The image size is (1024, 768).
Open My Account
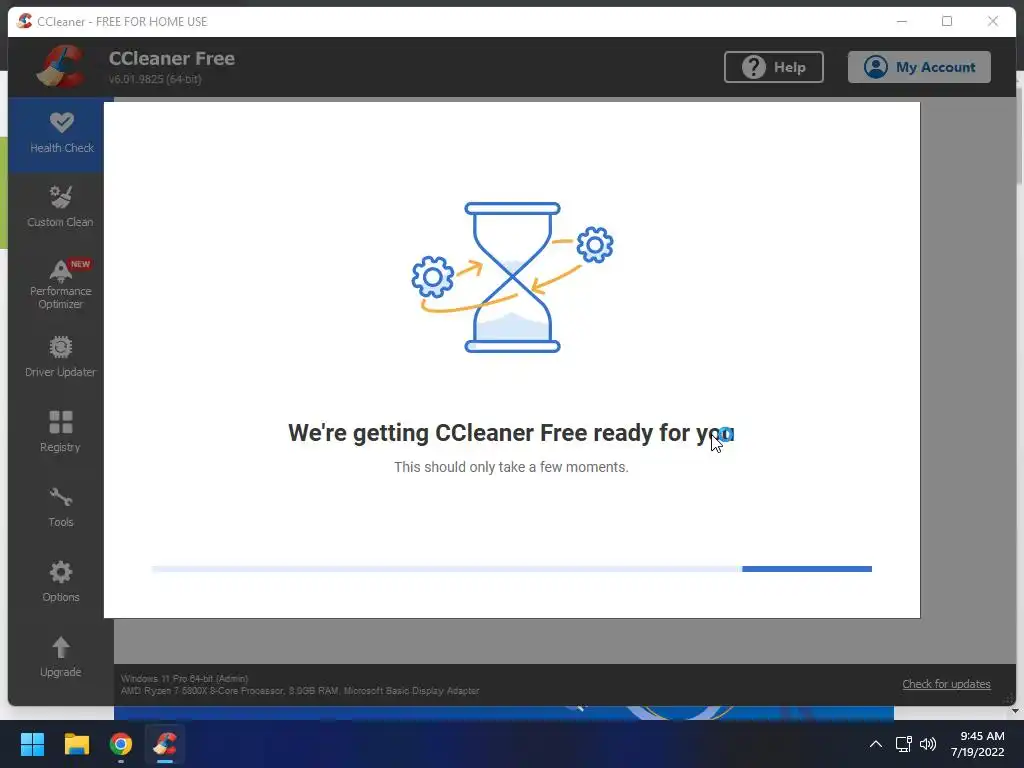(919, 67)
